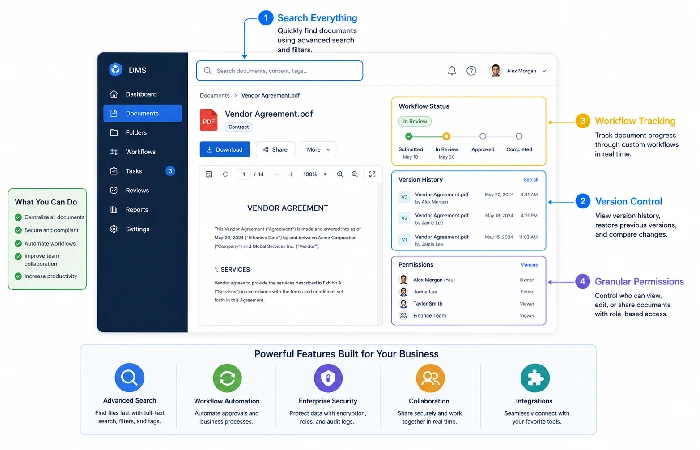The image size is (700, 450).
Task: Open Dashboard in the sidebar
Action: point(142,94)
